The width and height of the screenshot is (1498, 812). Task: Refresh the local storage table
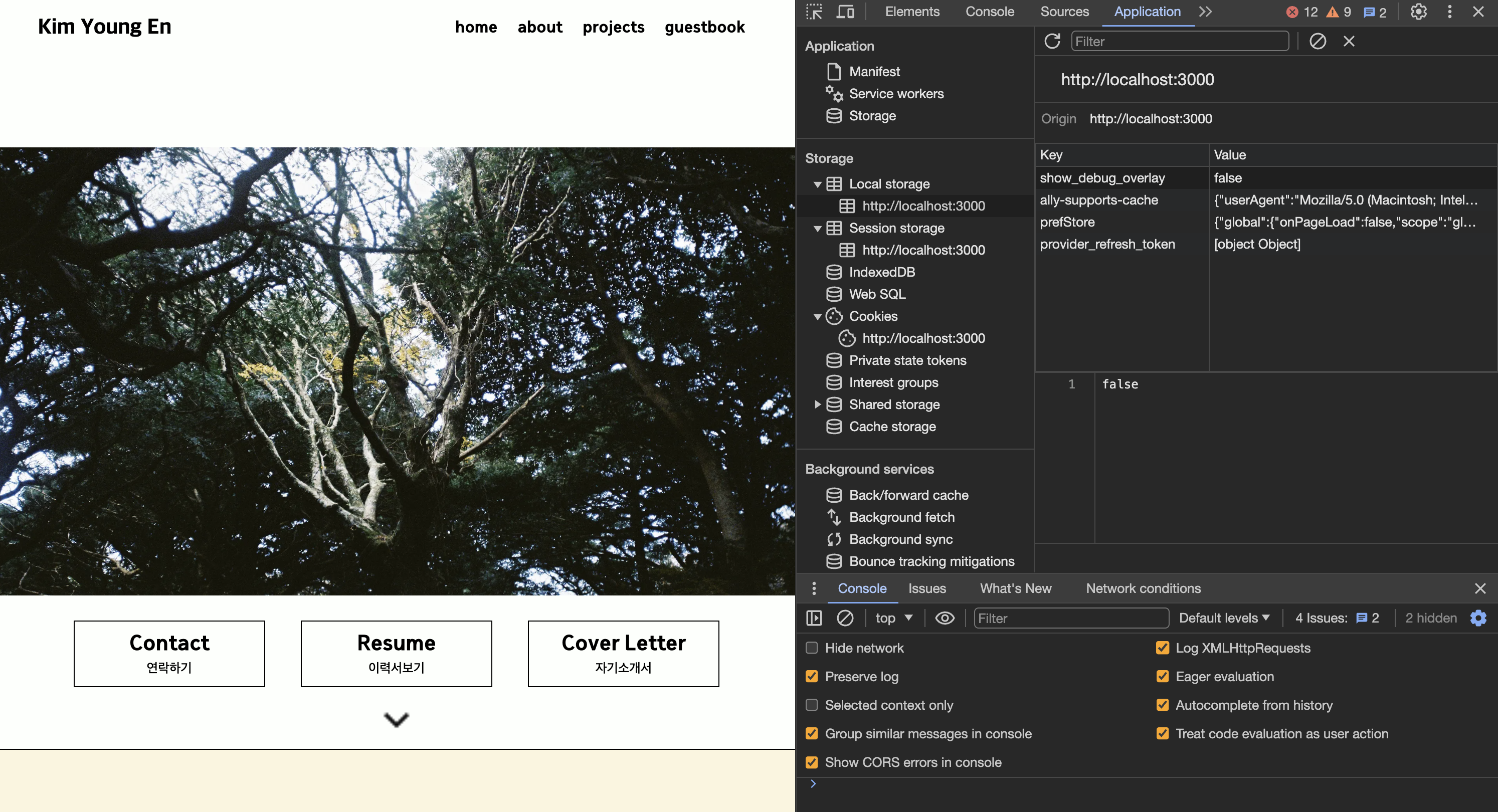pyautogui.click(x=1052, y=41)
